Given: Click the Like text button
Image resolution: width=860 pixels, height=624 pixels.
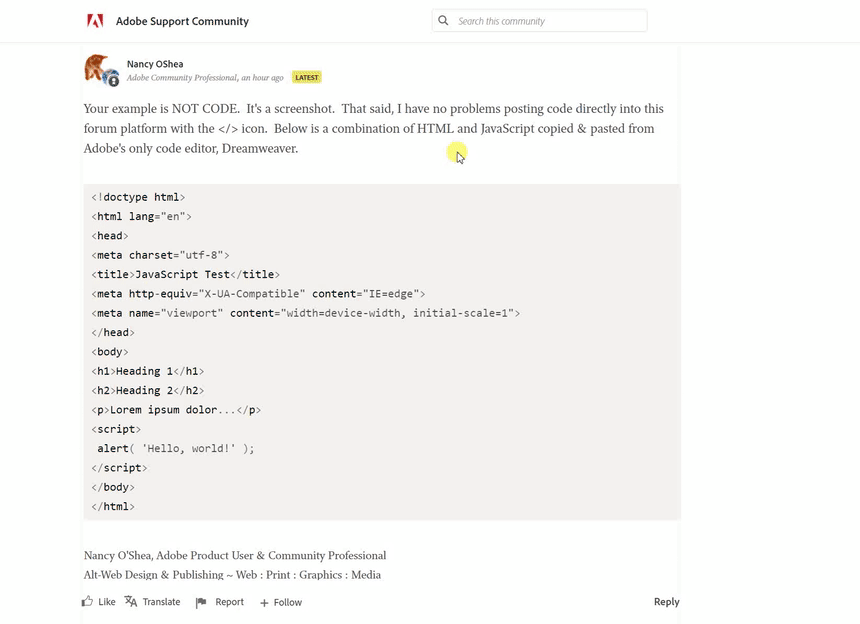Looking at the screenshot, I should pyautogui.click(x=107, y=602).
